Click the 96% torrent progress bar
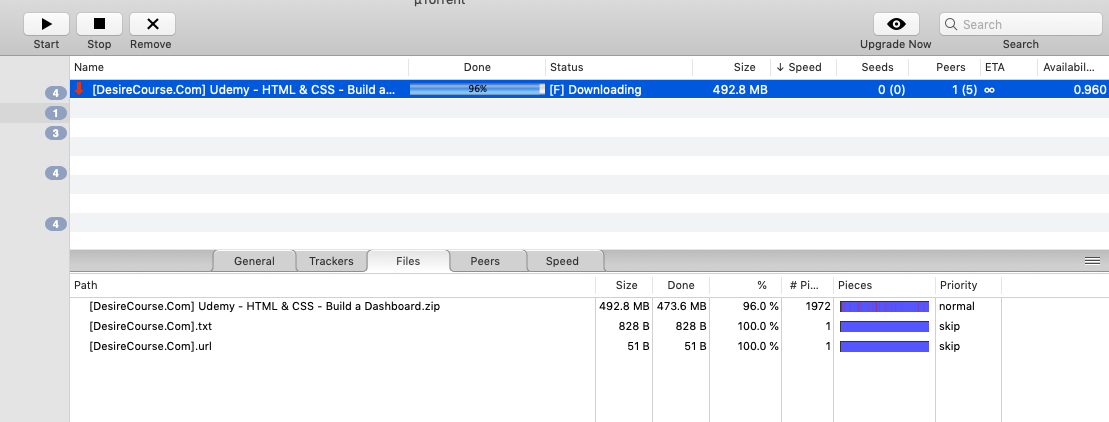This screenshot has height=422, width=1109. (477, 89)
